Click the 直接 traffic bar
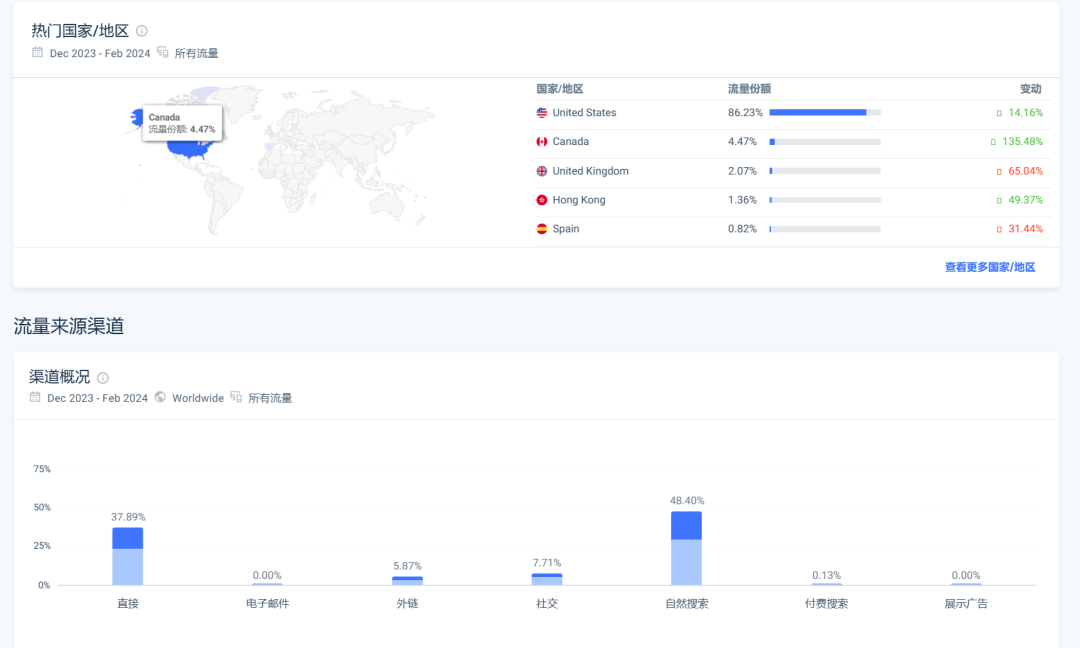 click(x=128, y=556)
